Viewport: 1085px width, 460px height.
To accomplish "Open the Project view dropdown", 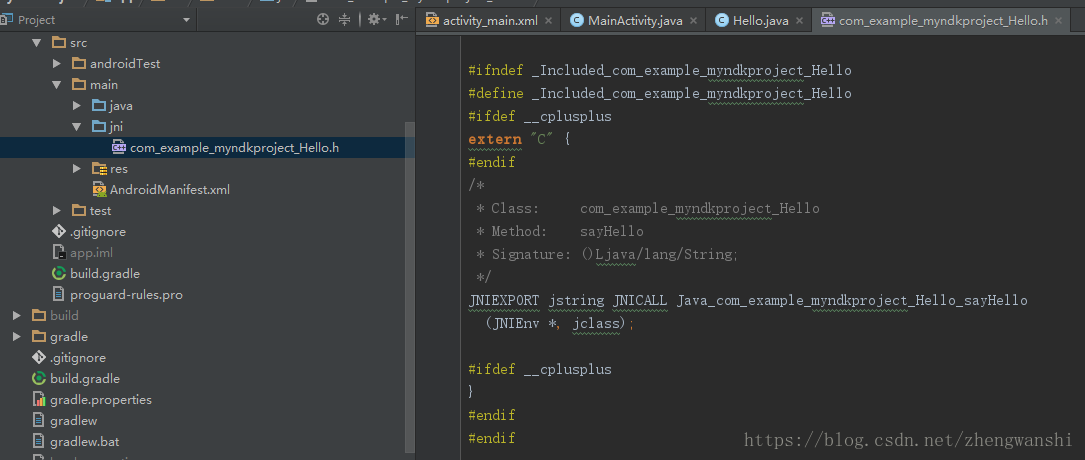I will 185,20.
